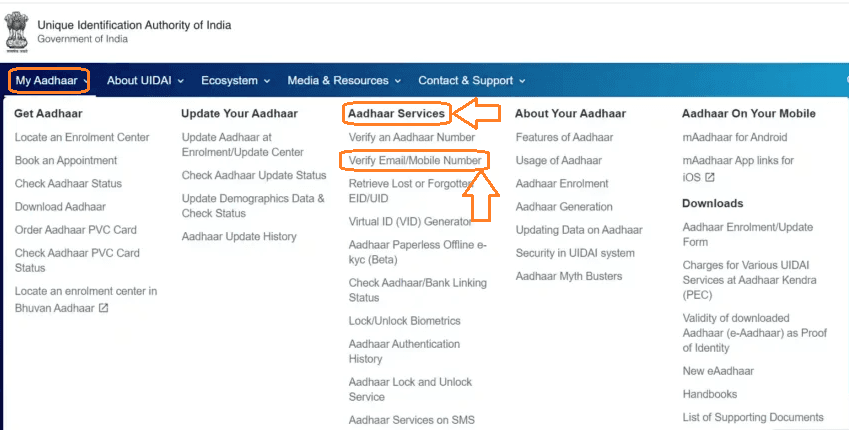
Task: Click the Downloads heading
Action: coord(713,203)
